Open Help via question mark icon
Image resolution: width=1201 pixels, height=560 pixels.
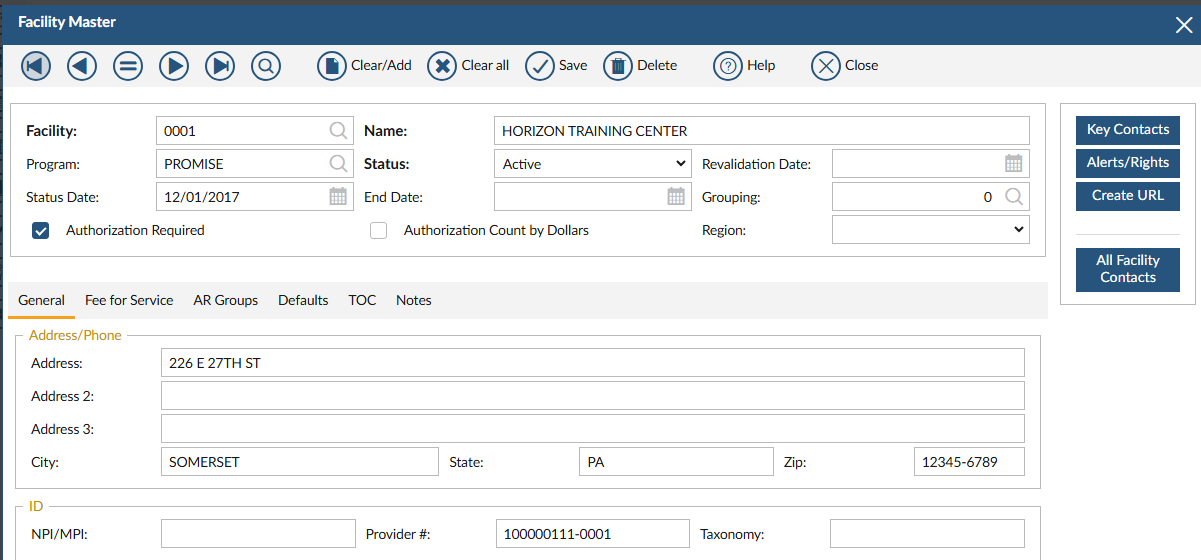coord(728,66)
